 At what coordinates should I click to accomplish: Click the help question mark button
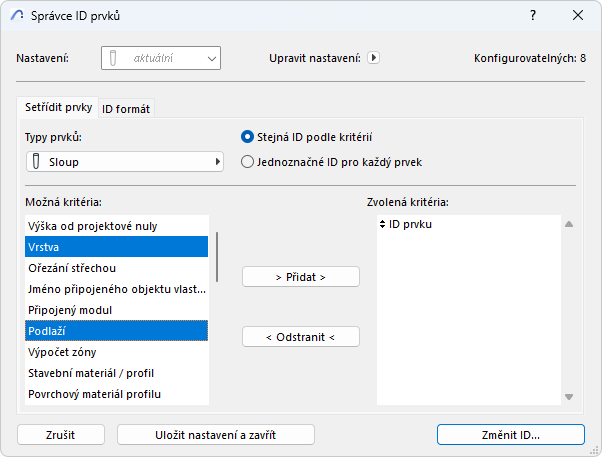(x=531, y=15)
